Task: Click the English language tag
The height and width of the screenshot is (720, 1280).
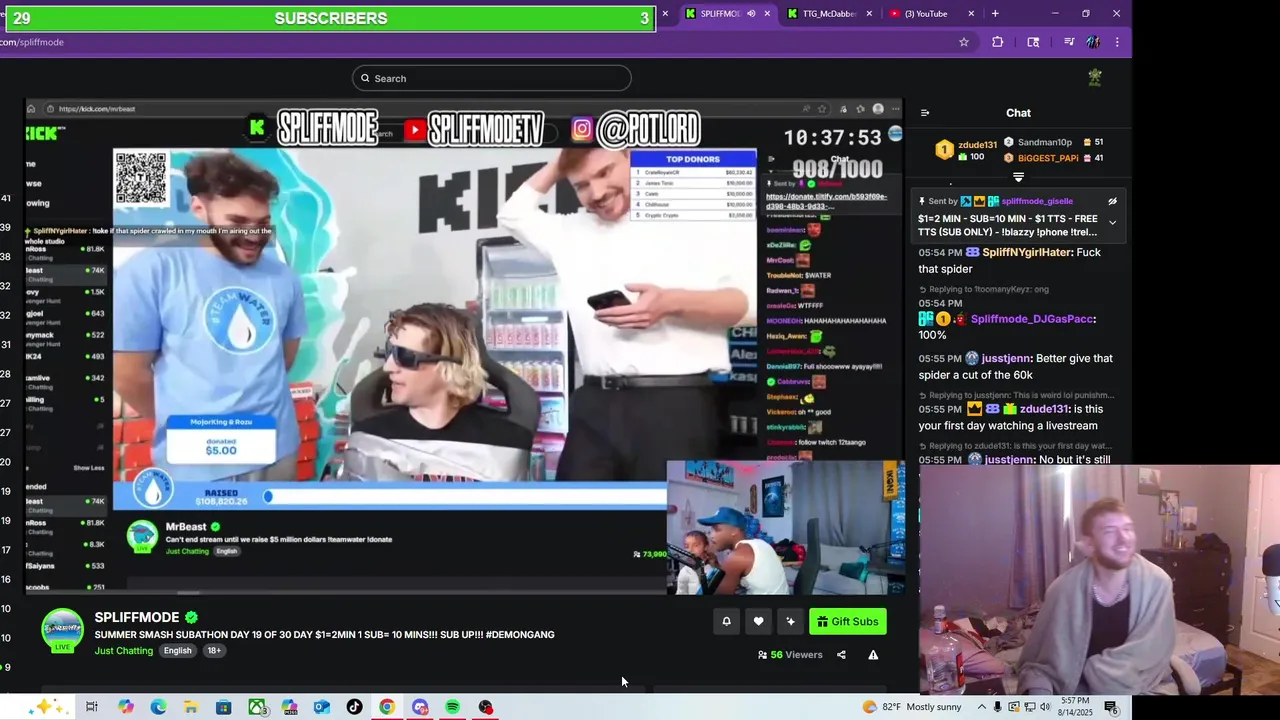Action: 177,651
